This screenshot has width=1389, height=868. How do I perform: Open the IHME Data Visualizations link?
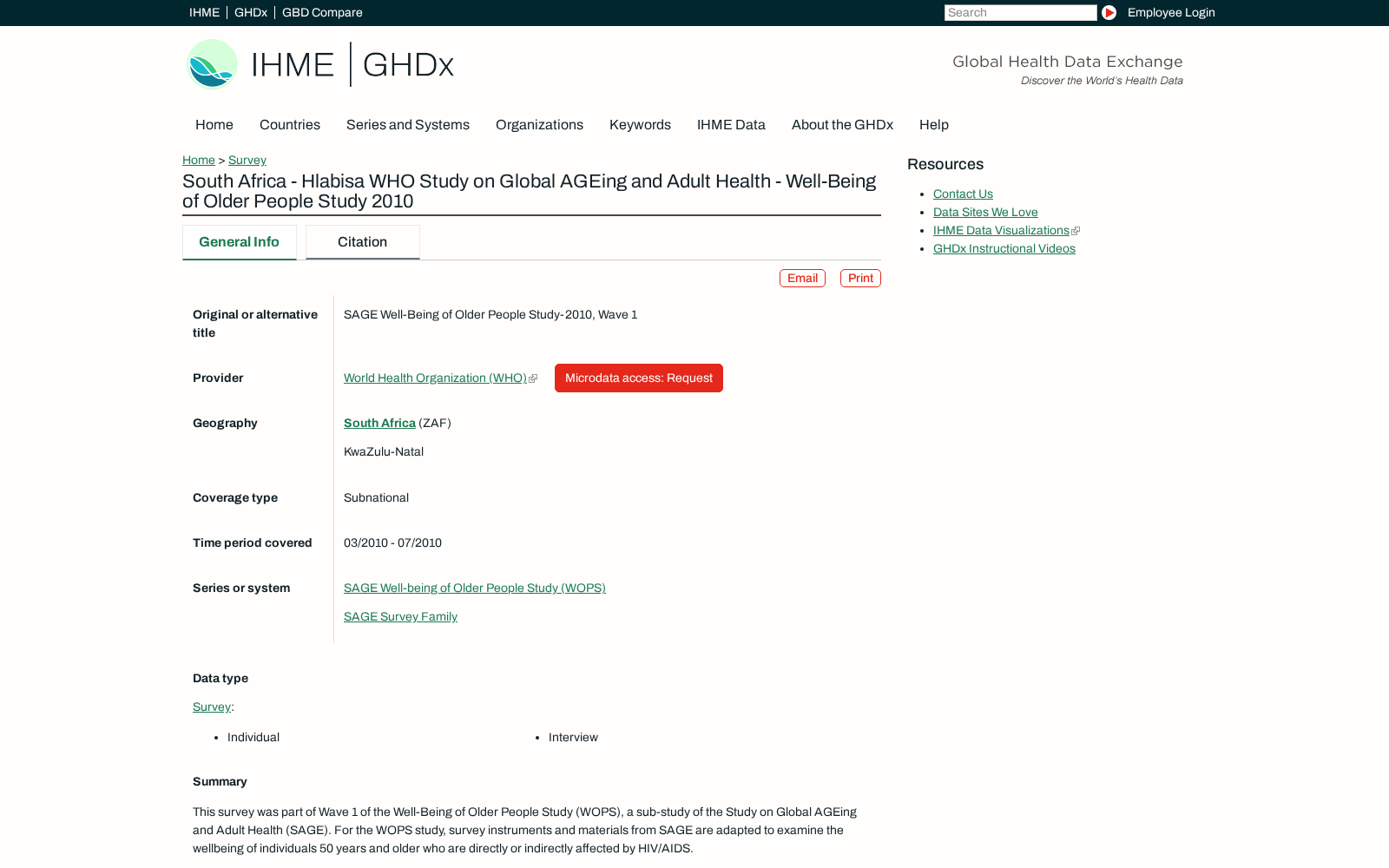coord(1001,230)
